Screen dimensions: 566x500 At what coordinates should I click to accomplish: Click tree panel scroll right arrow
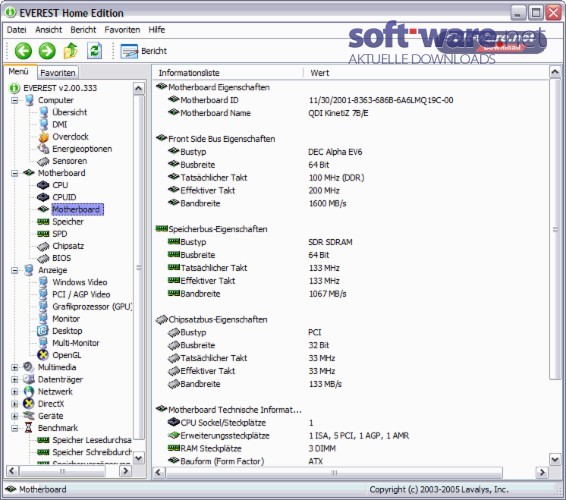pos(126,471)
